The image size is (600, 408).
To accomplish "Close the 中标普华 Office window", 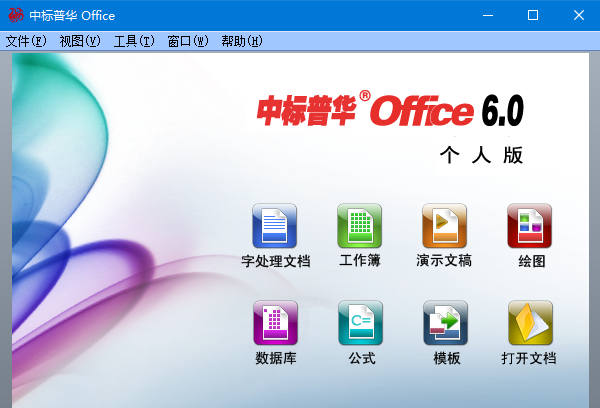I will 579,15.
